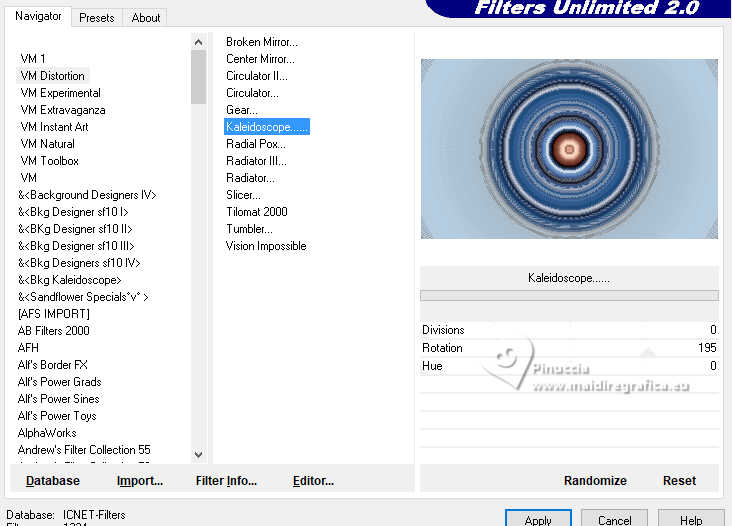Select the VM Natural category
Viewport: 732px width, 526px height.
point(48,144)
